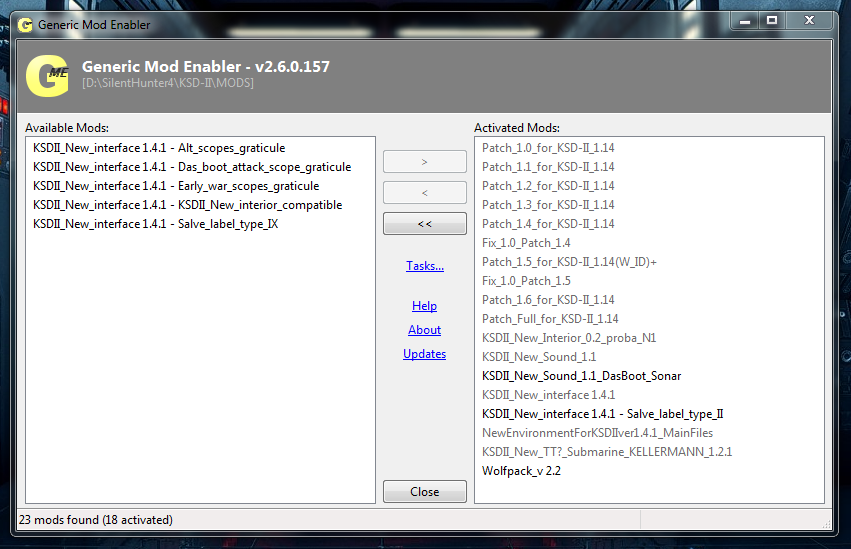Open the Help link
This screenshot has height=549, width=851.
point(424,306)
